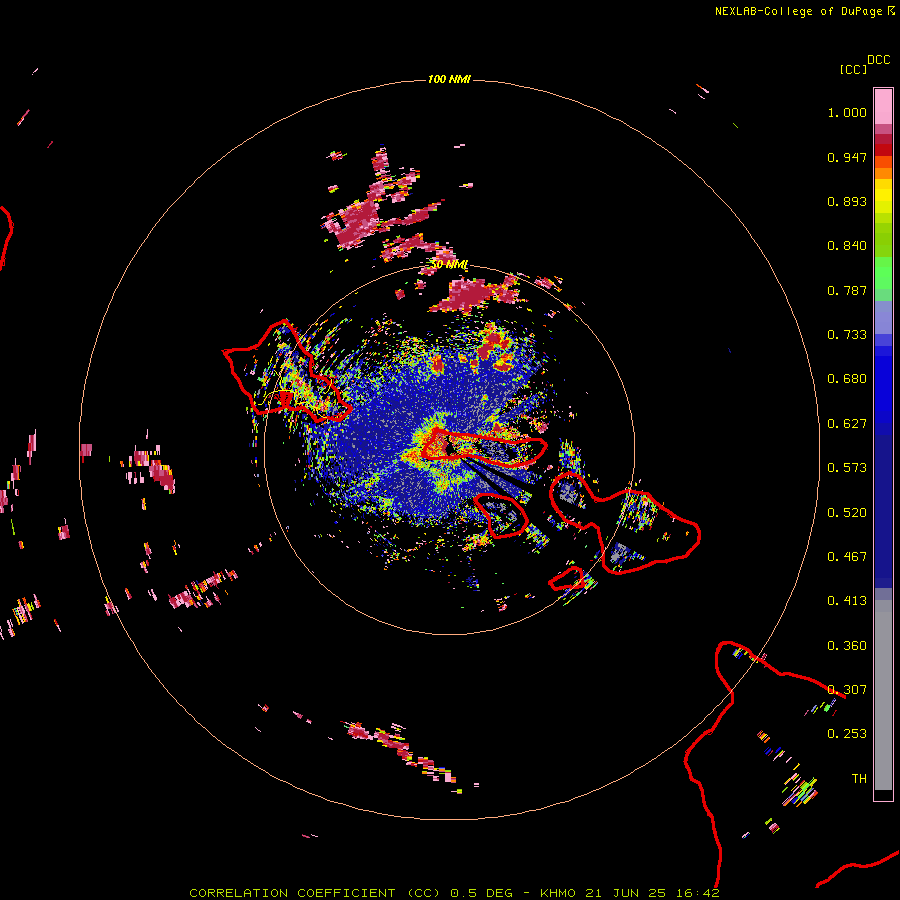Click the 0.733 scale value
The height and width of the screenshot is (900, 900).
click(847, 335)
